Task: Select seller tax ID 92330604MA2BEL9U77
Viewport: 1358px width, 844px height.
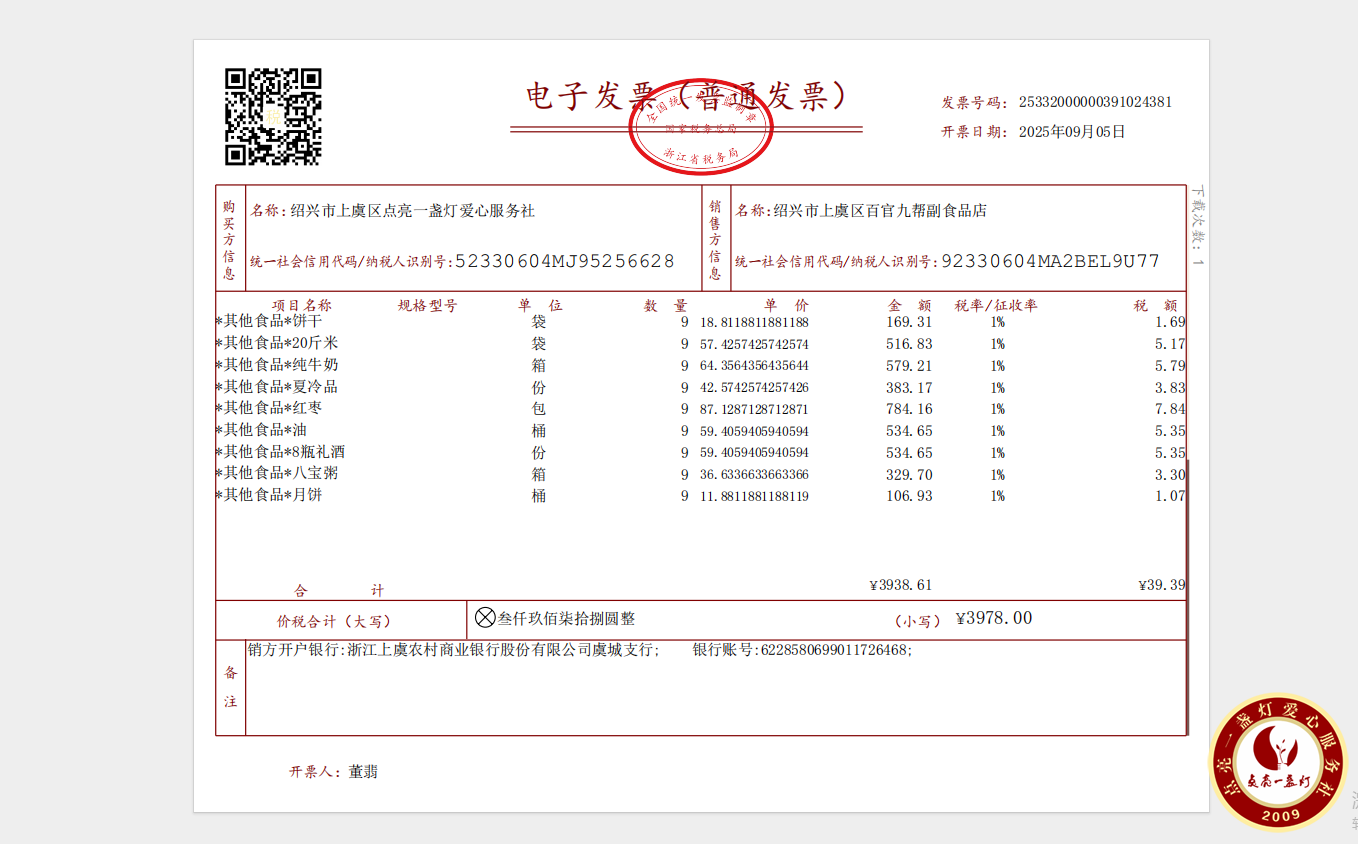Action: point(1051,261)
